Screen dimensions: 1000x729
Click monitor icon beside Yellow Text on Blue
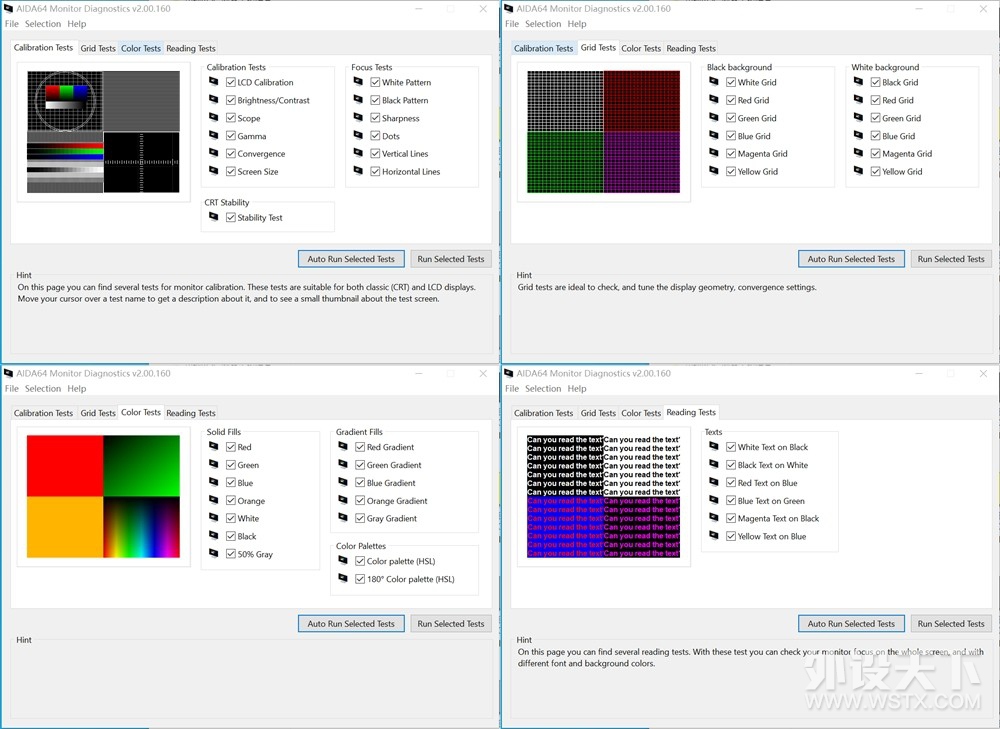pyautogui.click(x=714, y=536)
